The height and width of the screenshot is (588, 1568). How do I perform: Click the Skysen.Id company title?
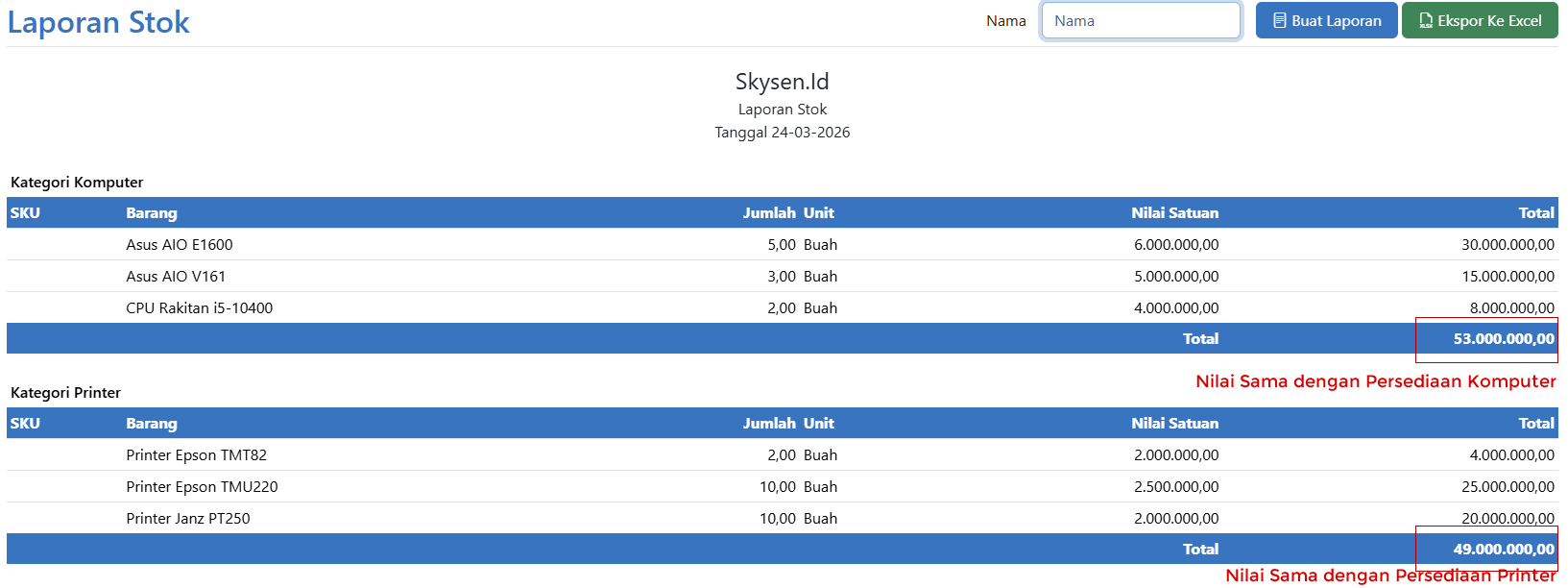(x=782, y=82)
